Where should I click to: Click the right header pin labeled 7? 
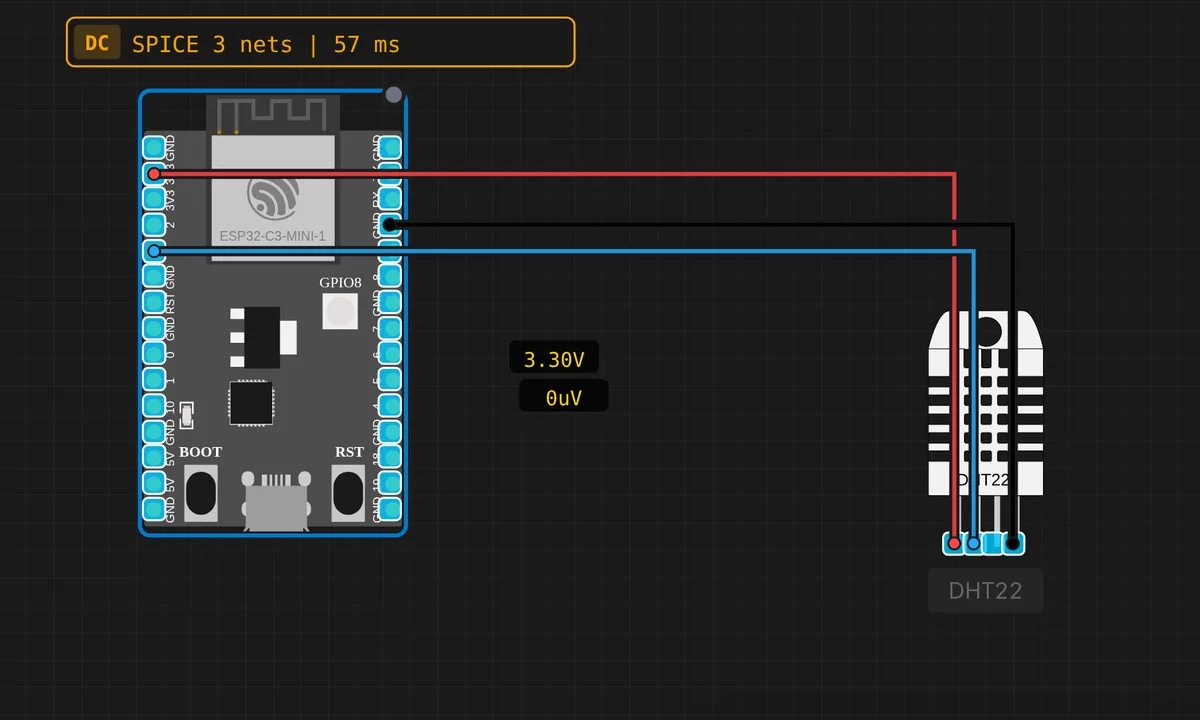click(x=391, y=328)
